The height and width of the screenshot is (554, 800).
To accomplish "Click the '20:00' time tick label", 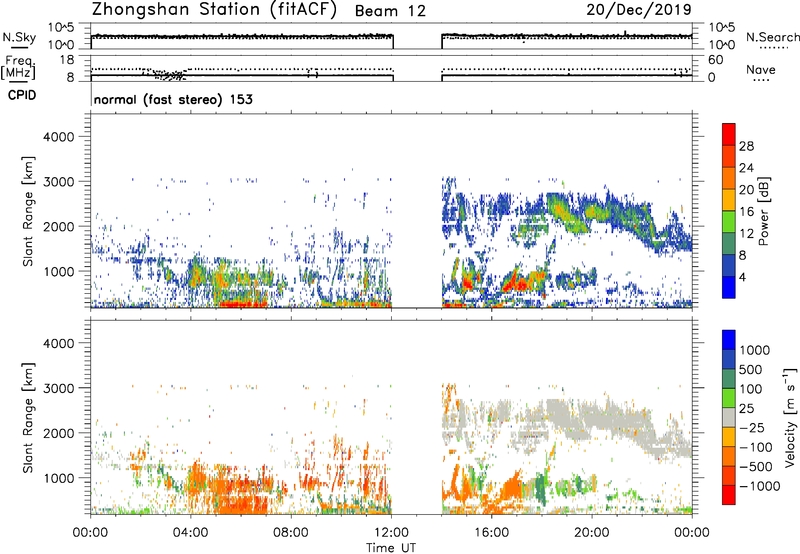I will pos(591,533).
